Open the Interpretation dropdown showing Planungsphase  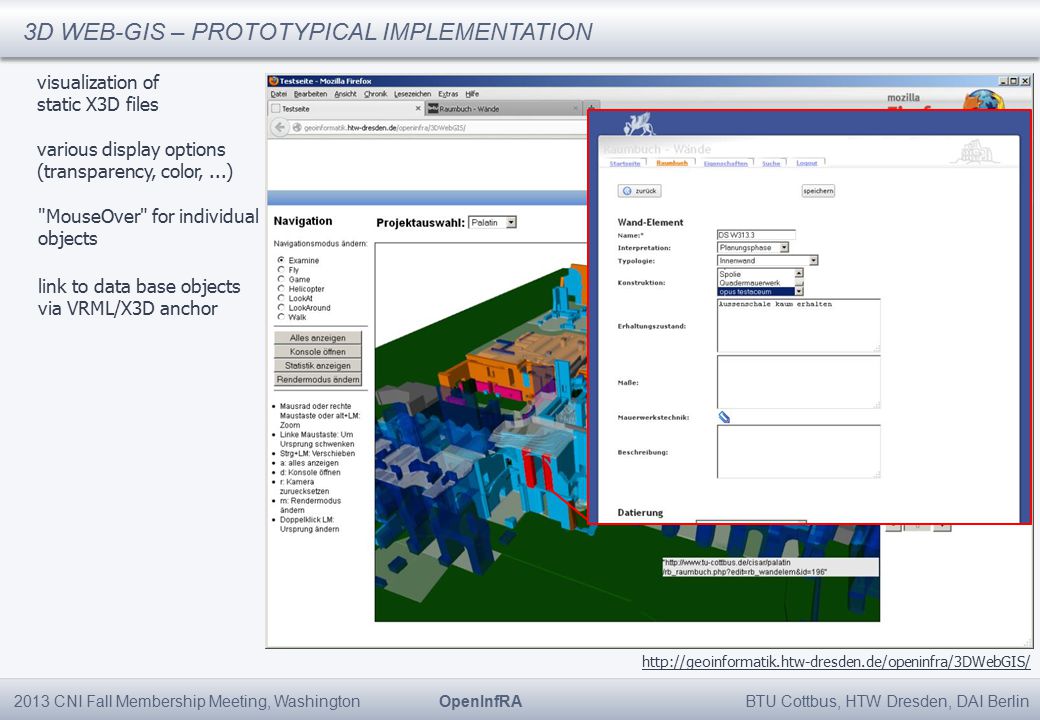753,247
